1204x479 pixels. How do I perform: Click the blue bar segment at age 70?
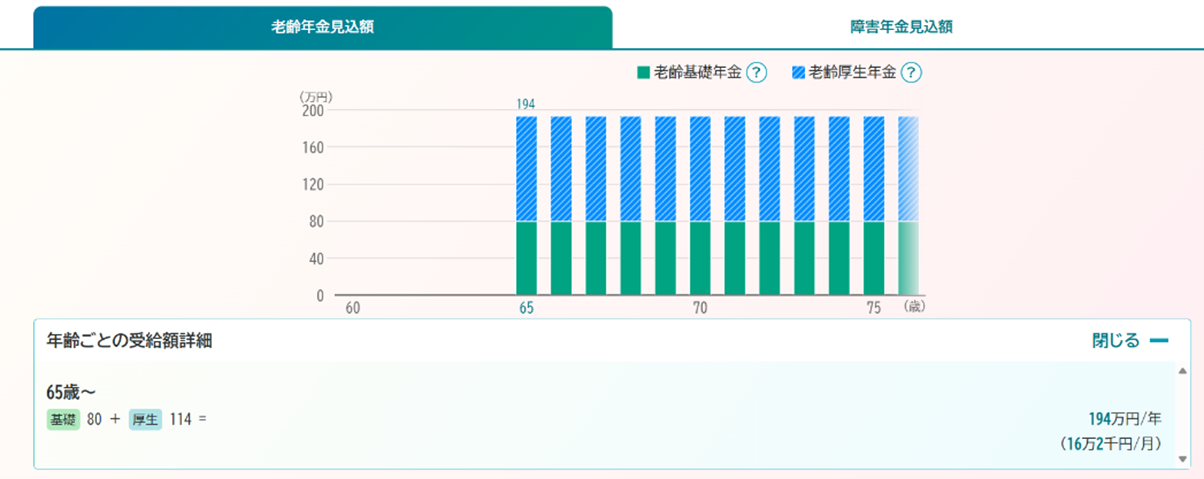[700, 168]
